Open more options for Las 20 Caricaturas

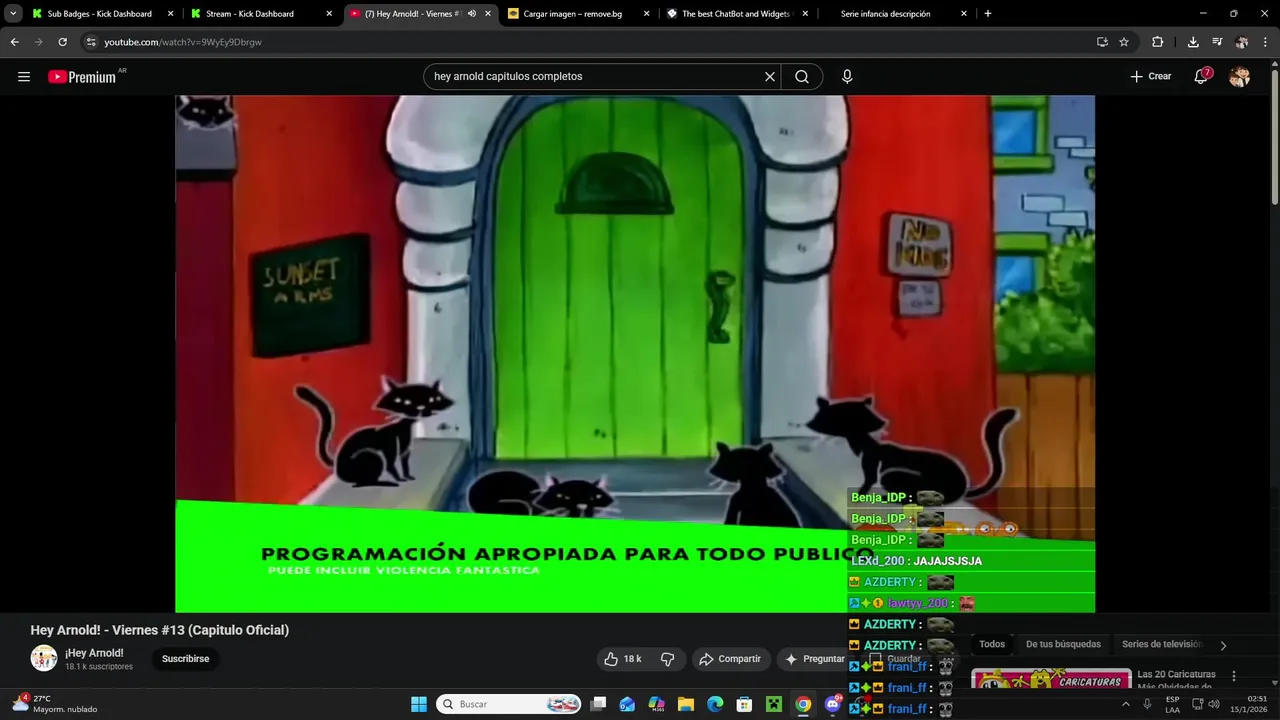pyautogui.click(x=1234, y=676)
